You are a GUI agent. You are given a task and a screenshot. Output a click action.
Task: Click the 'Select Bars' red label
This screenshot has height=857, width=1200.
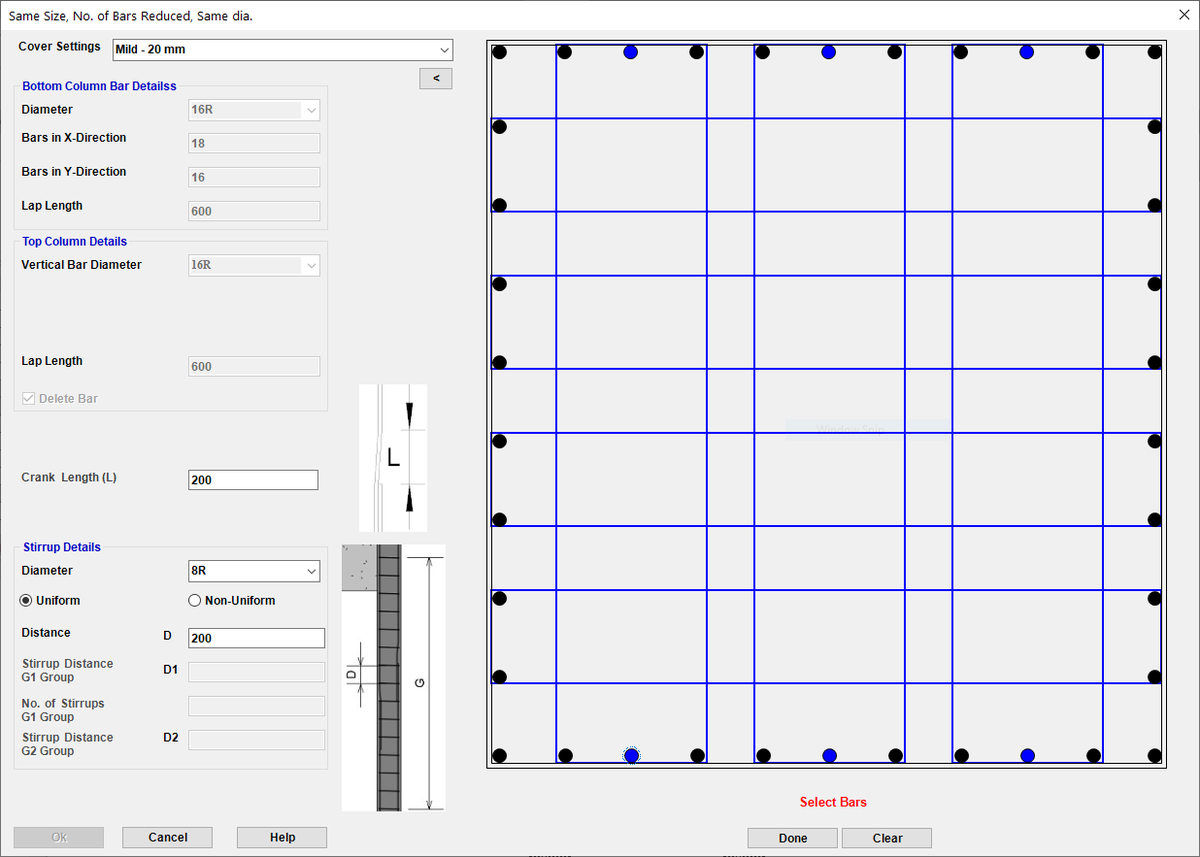tap(833, 802)
